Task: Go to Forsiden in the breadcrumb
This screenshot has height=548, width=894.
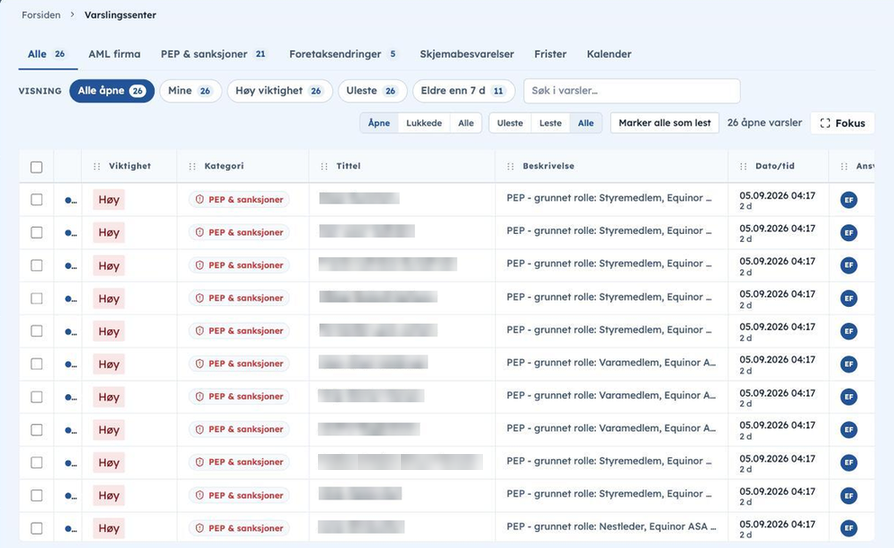Action: coord(41,15)
